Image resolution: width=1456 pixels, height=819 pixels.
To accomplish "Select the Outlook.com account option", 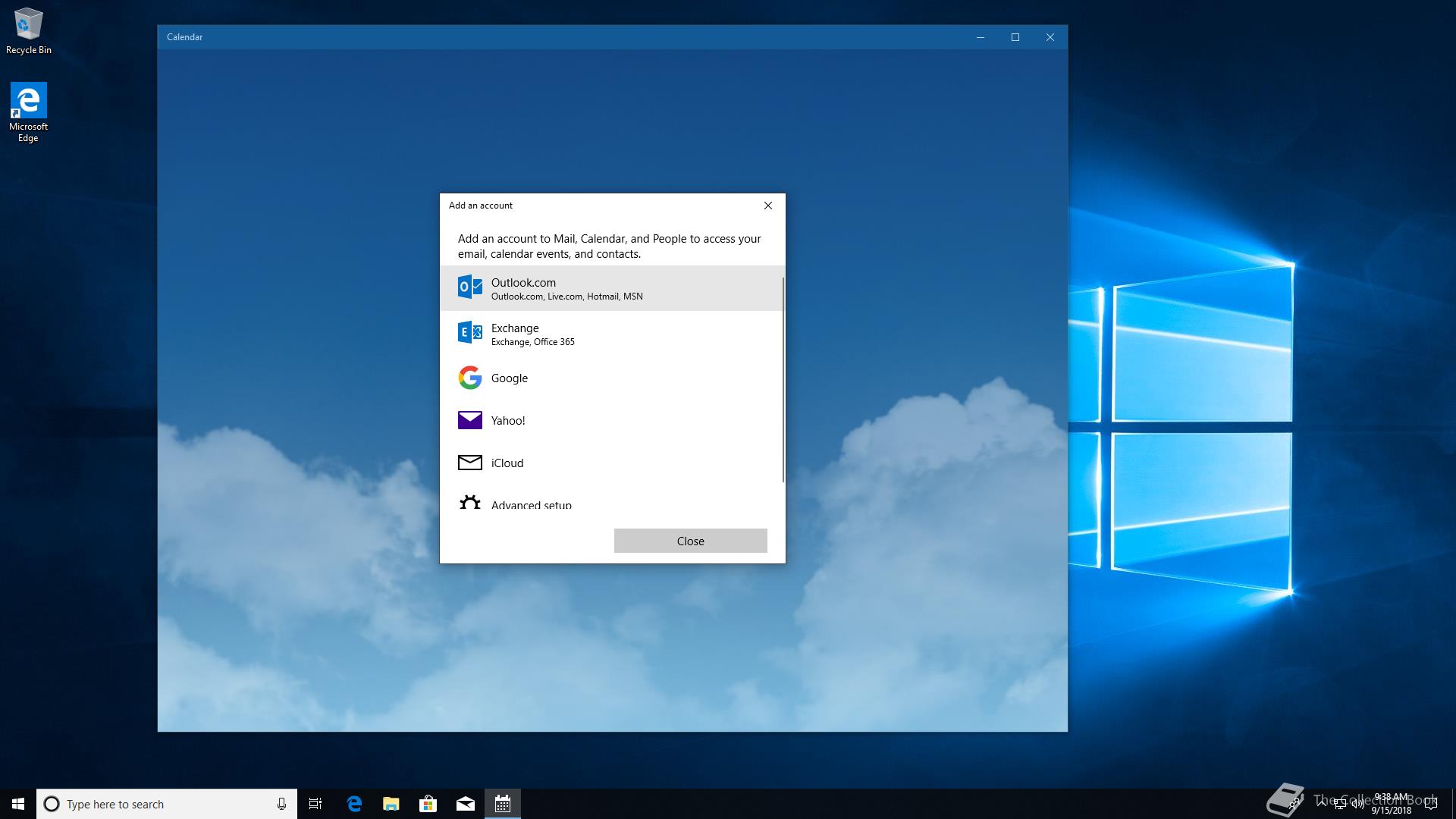I will point(611,288).
